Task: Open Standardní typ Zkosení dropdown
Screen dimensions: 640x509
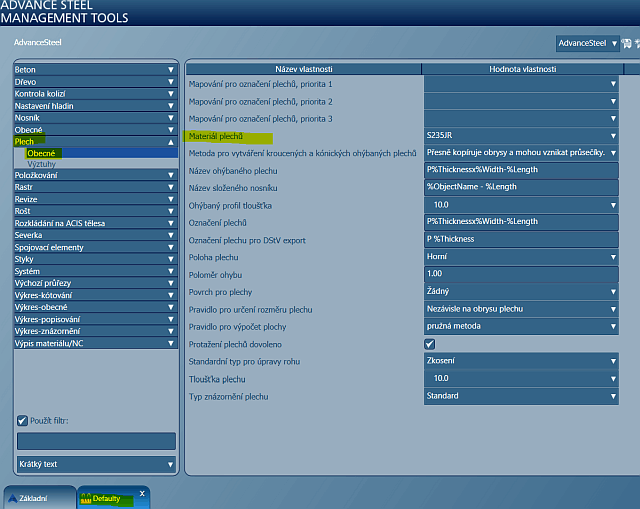Action: (x=521, y=361)
